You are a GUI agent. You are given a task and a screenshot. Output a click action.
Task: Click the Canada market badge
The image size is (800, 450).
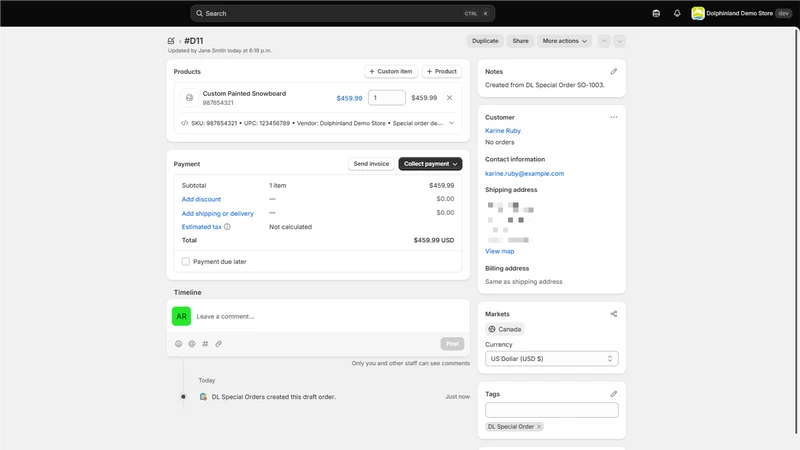pyautogui.click(x=505, y=330)
